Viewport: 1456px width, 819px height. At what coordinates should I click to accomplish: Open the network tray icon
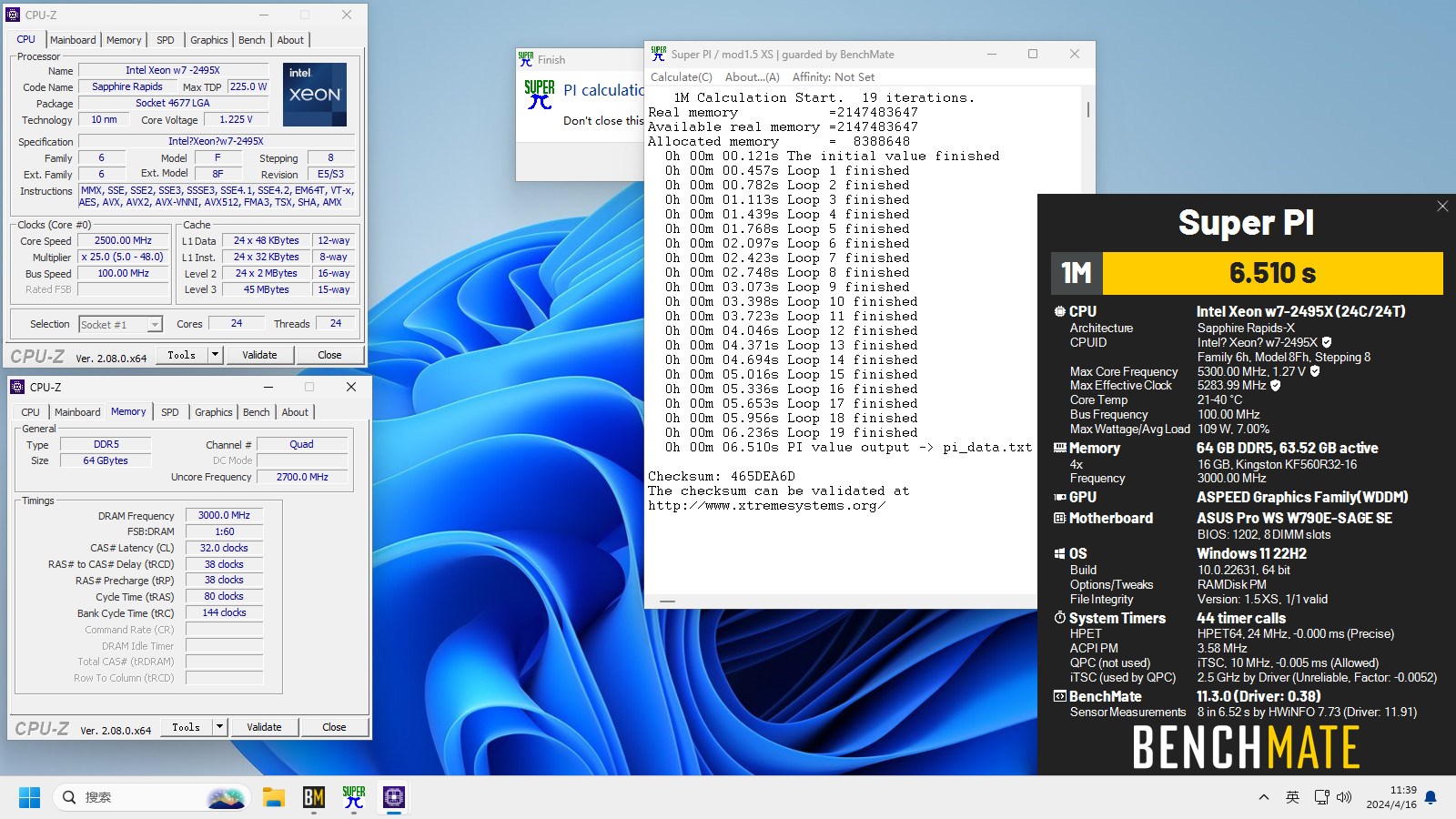1321,797
